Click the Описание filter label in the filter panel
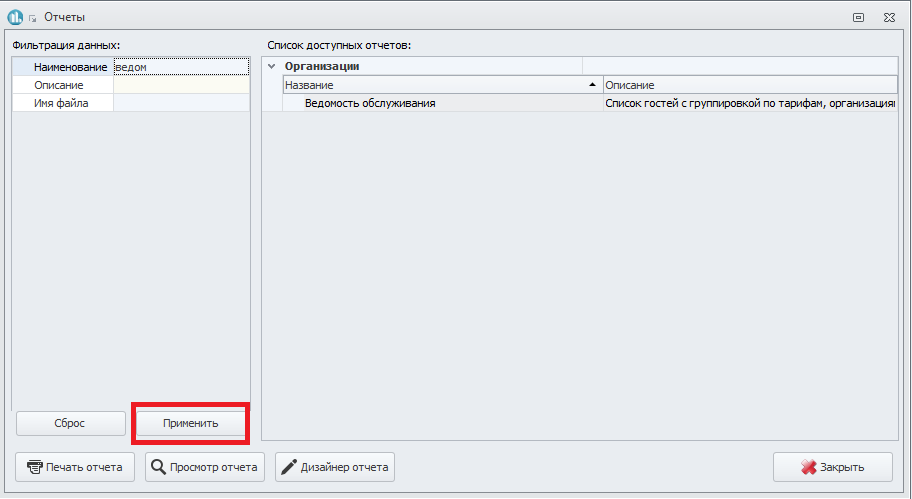Screen dimensions: 912x499 click(59, 85)
